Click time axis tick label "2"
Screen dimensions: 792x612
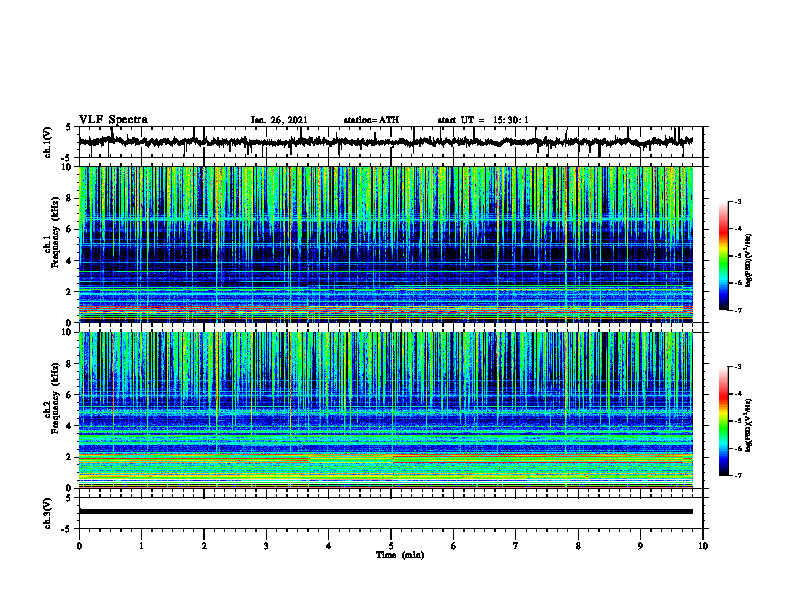click(204, 546)
